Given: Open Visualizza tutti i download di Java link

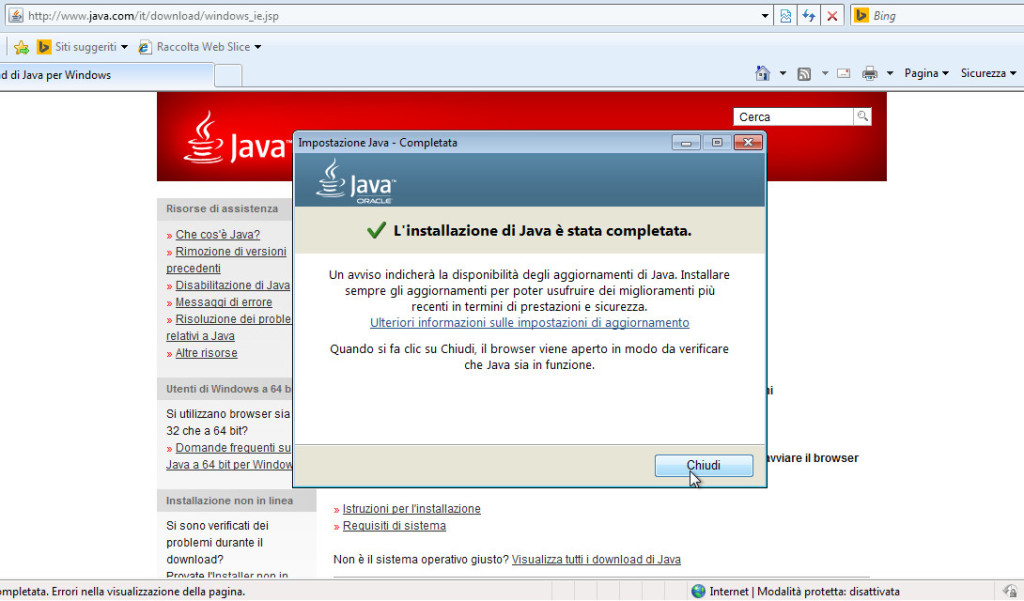Looking at the screenshot, I should 596,560.
